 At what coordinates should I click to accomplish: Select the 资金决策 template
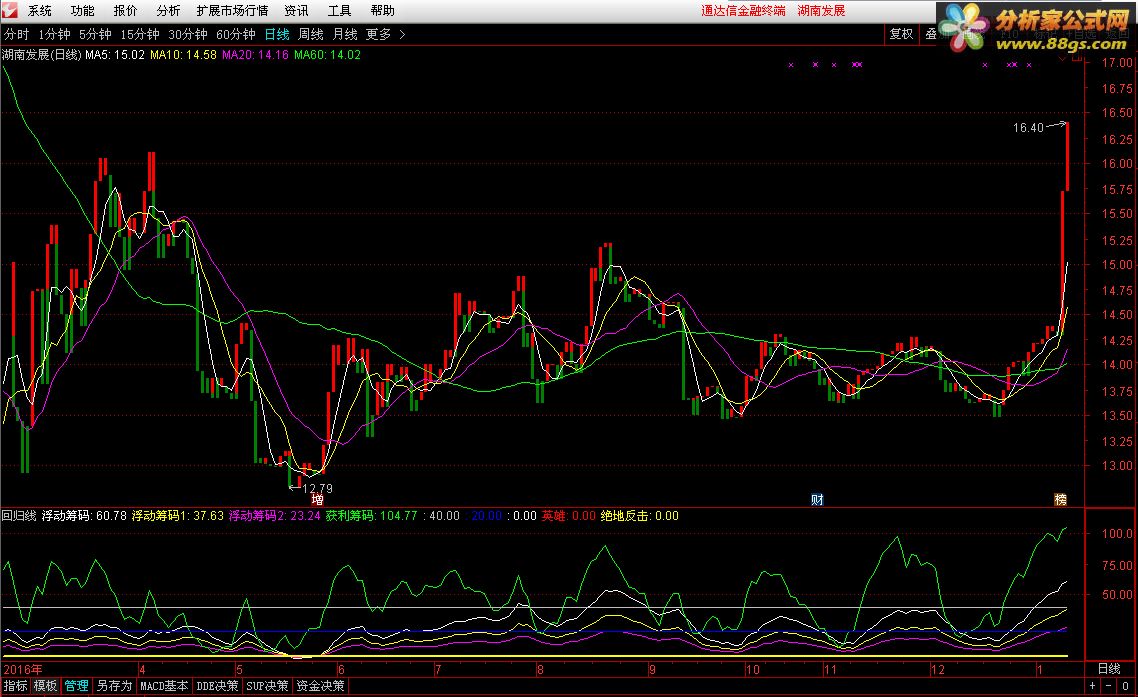[x=320, y=685]
